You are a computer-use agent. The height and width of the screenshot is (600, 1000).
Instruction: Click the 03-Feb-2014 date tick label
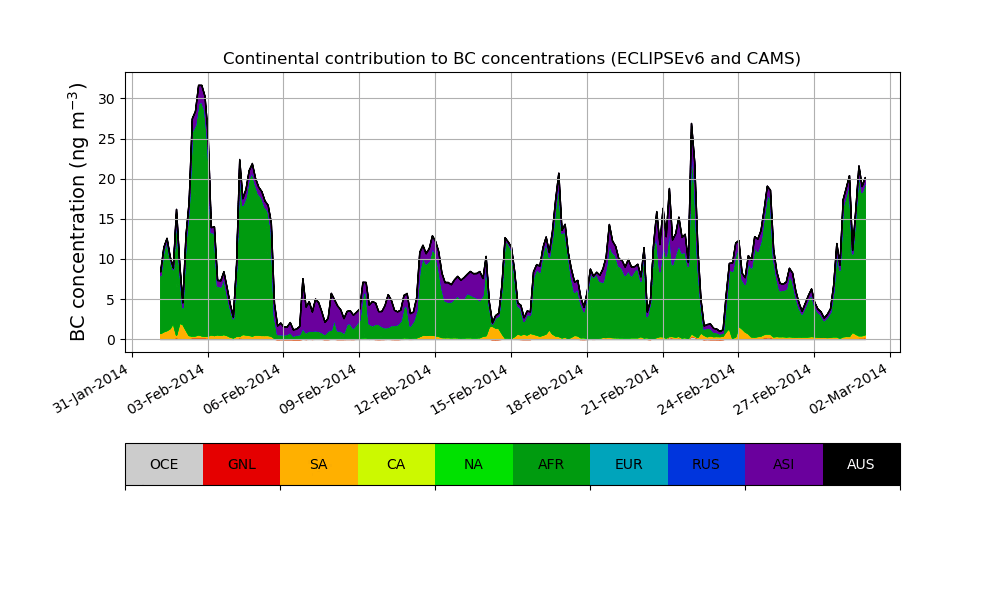169,389
